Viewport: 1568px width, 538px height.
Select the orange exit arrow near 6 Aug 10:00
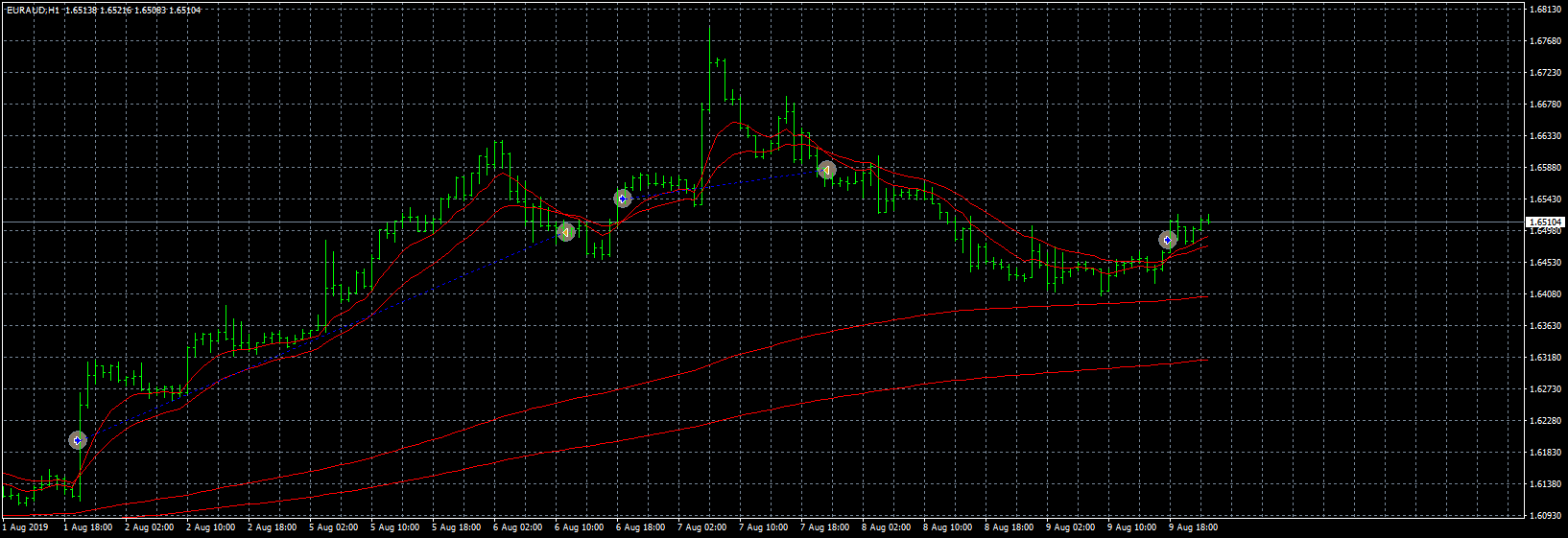(x=566, y=232)
